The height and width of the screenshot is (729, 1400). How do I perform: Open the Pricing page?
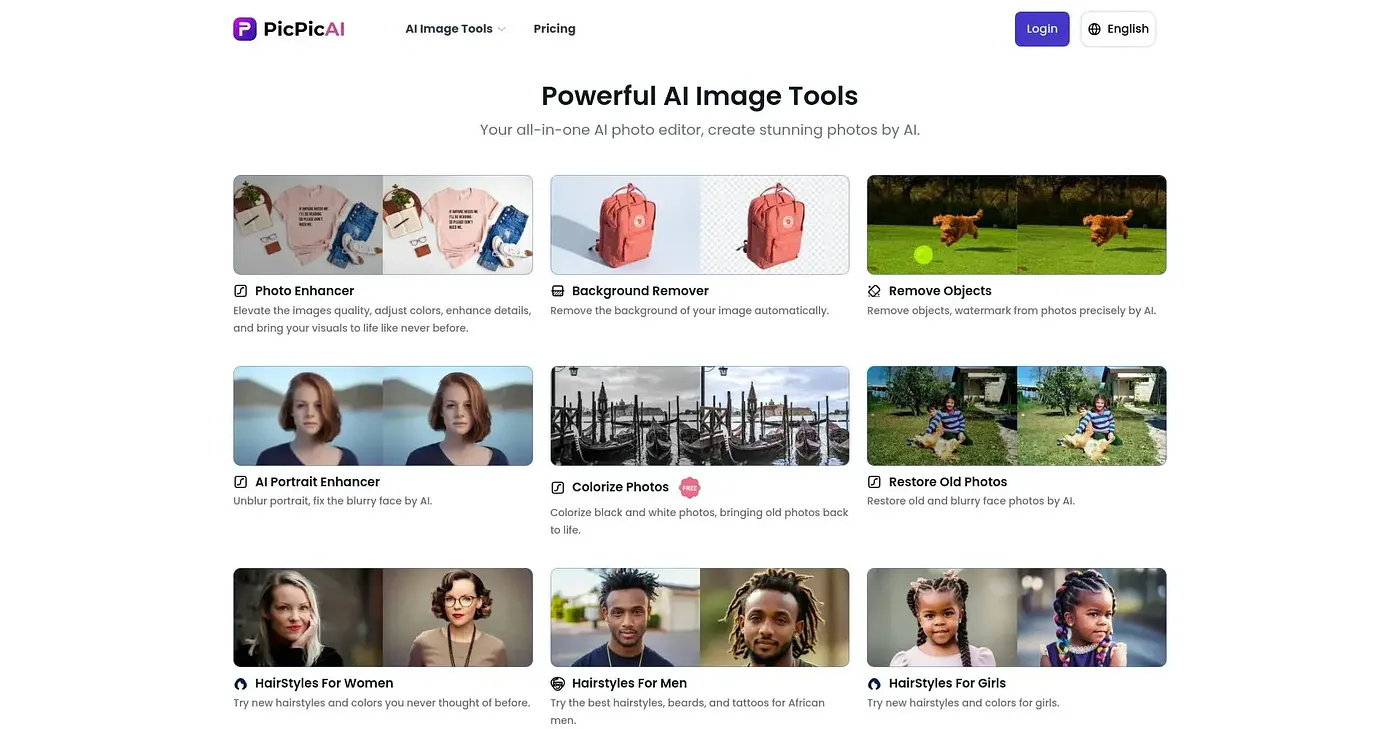coord(554,29)
